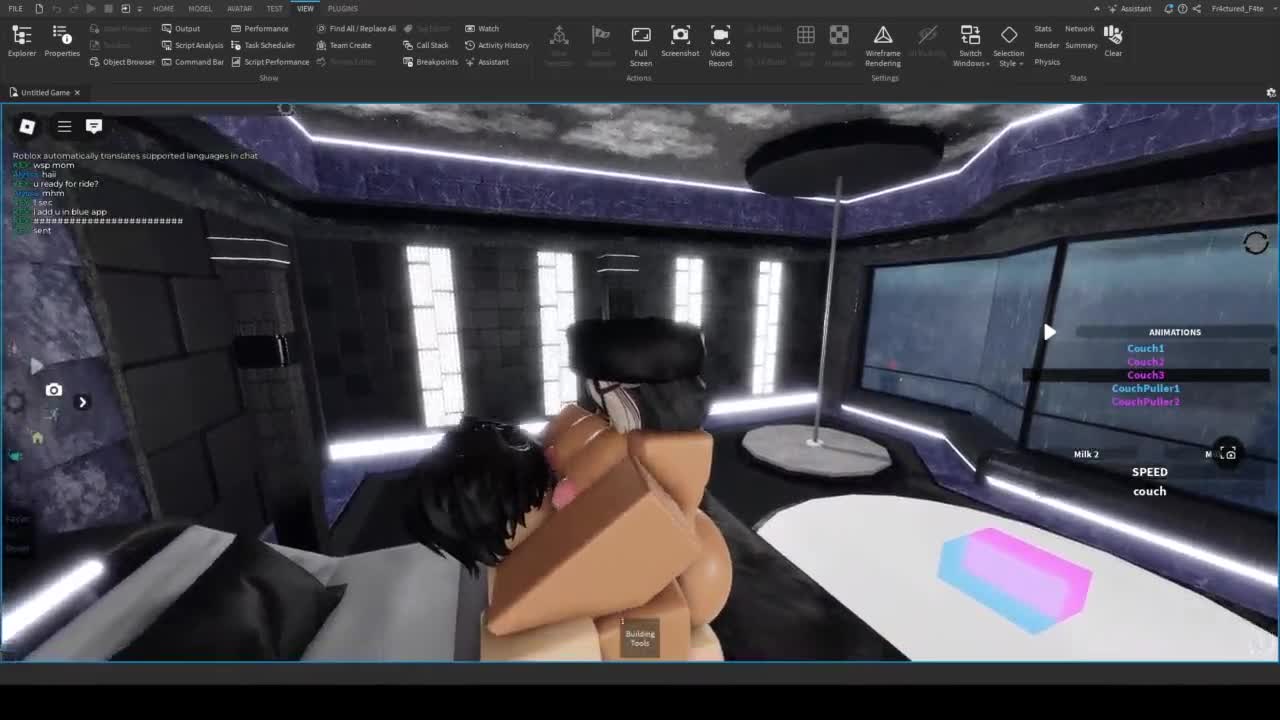The image size is (1280, 720).
Task: Switch to the PLUGINS ribbon tab
Action: pyautogui.click(x=342, y=8)
